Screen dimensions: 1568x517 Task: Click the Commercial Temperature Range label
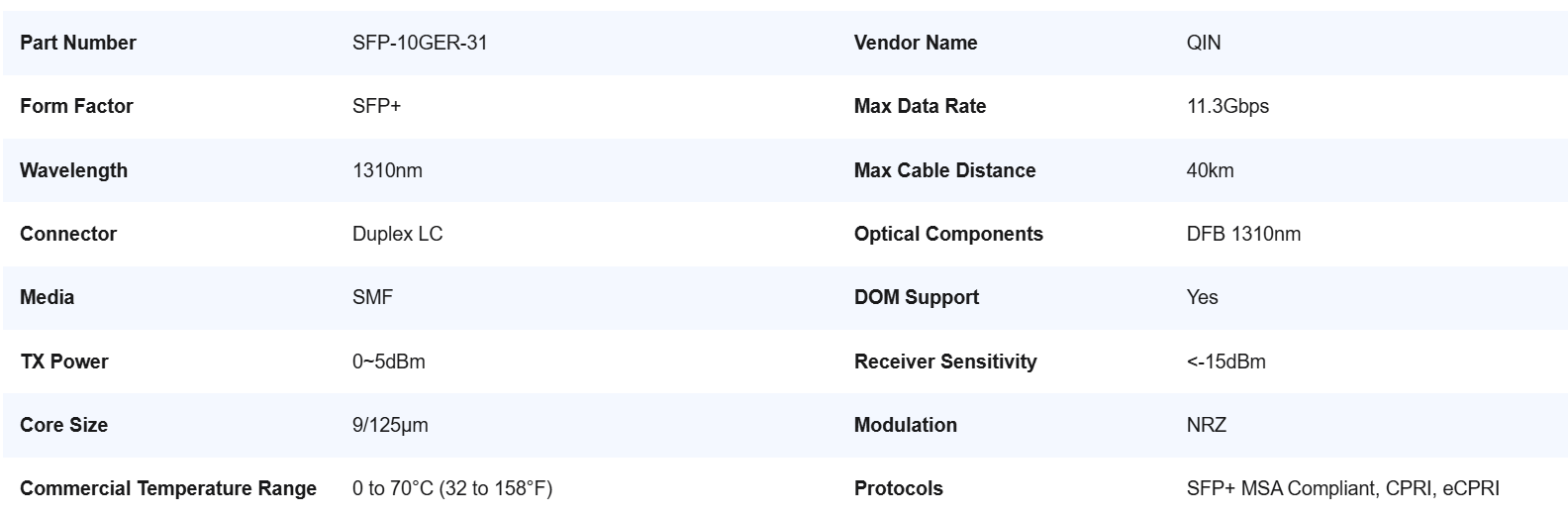168,488
